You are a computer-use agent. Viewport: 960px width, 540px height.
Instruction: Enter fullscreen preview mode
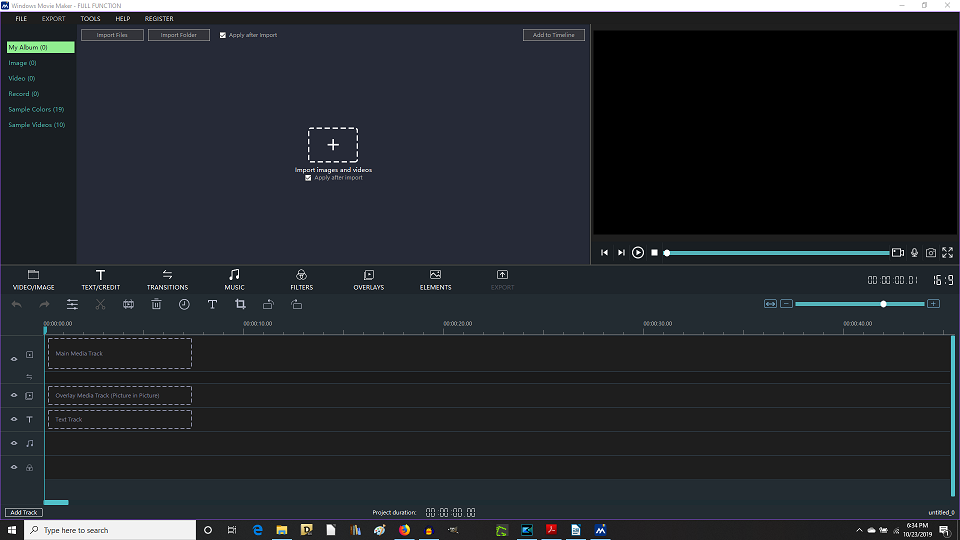click(948, 252)
